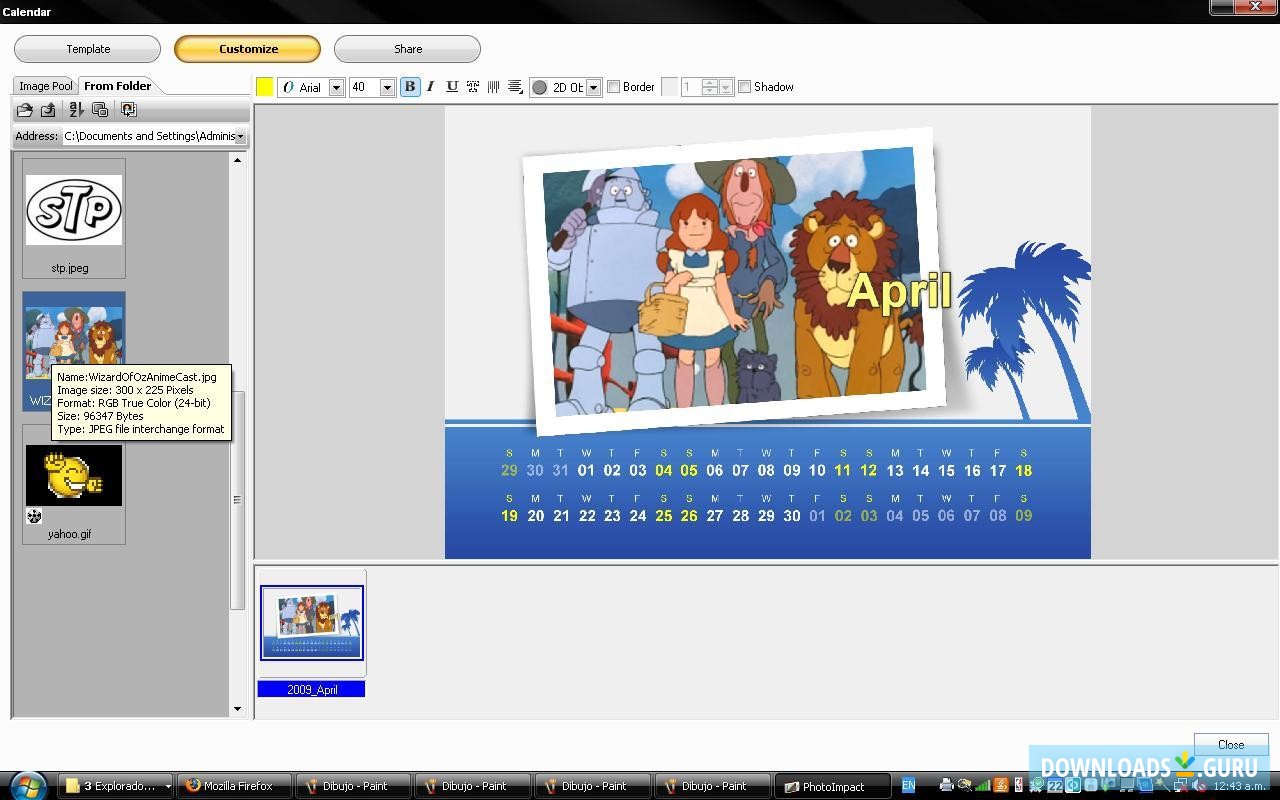Toggle off bold formatting
The height and width of the screenshot is (800, 1280).
[x=410, y=87]
